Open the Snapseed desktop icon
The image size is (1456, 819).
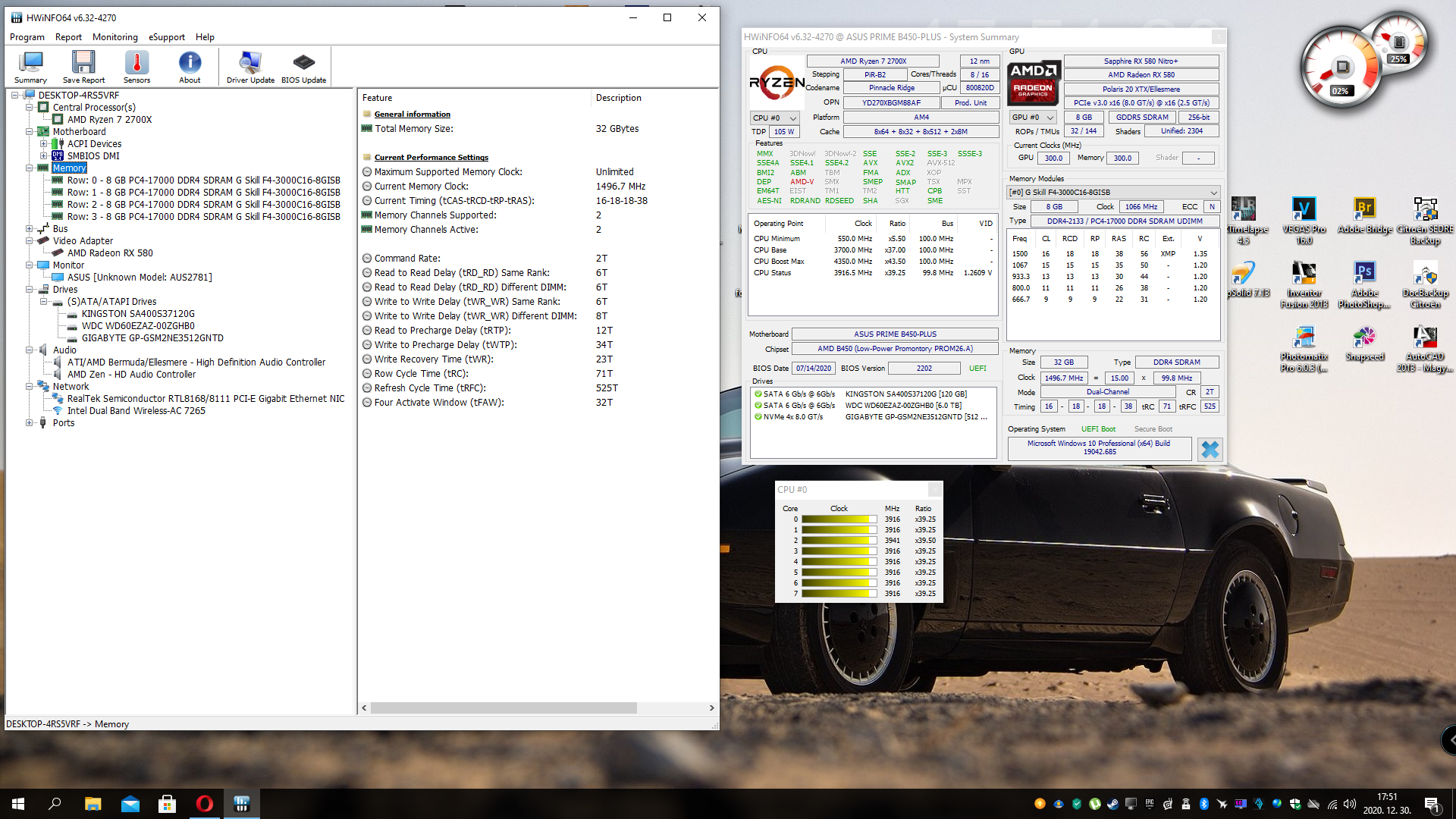coord(1364,344)
